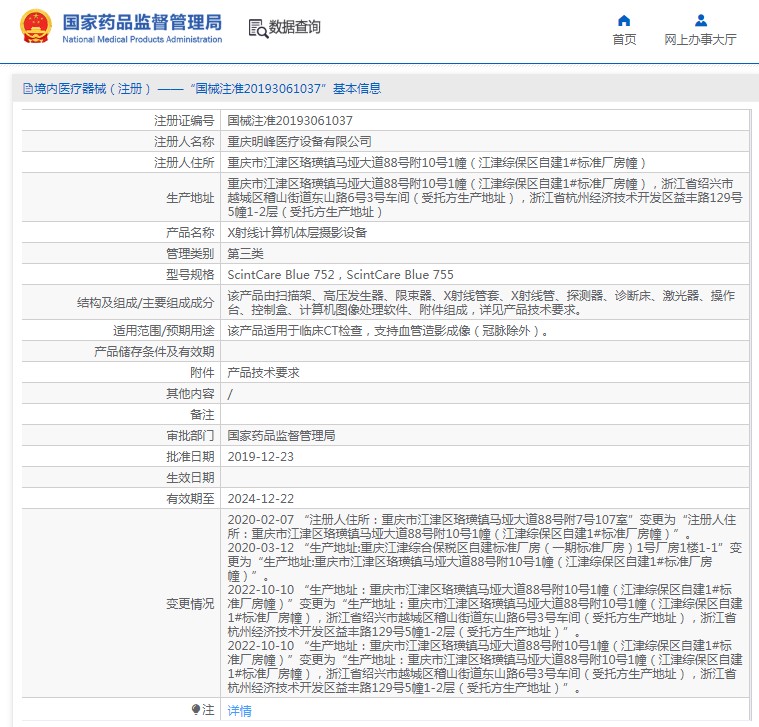
Task: Click the production address value text
Action: click(x=485, y=197)
